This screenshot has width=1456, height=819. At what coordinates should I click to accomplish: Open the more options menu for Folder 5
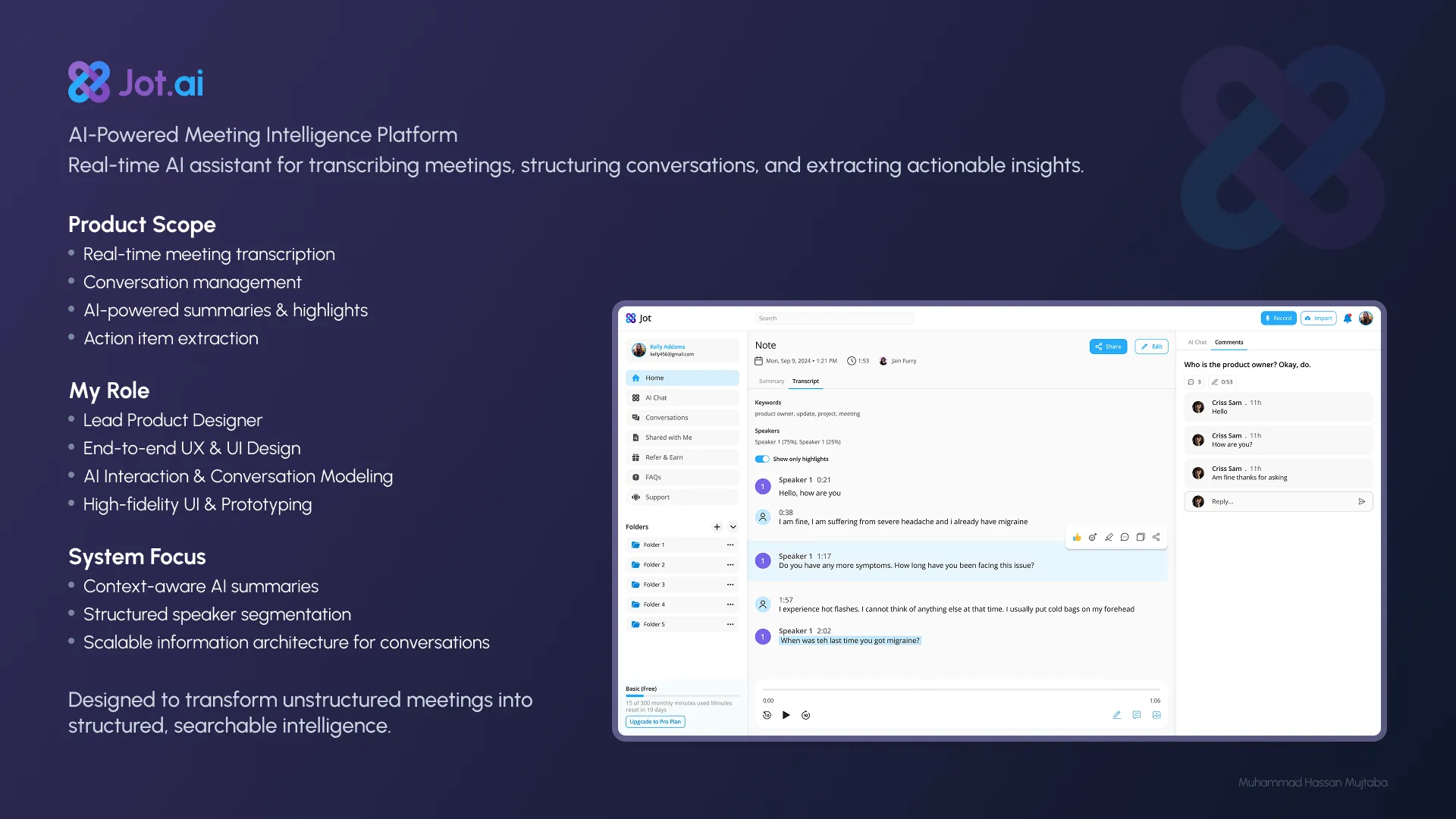click(x=730, y=624)
